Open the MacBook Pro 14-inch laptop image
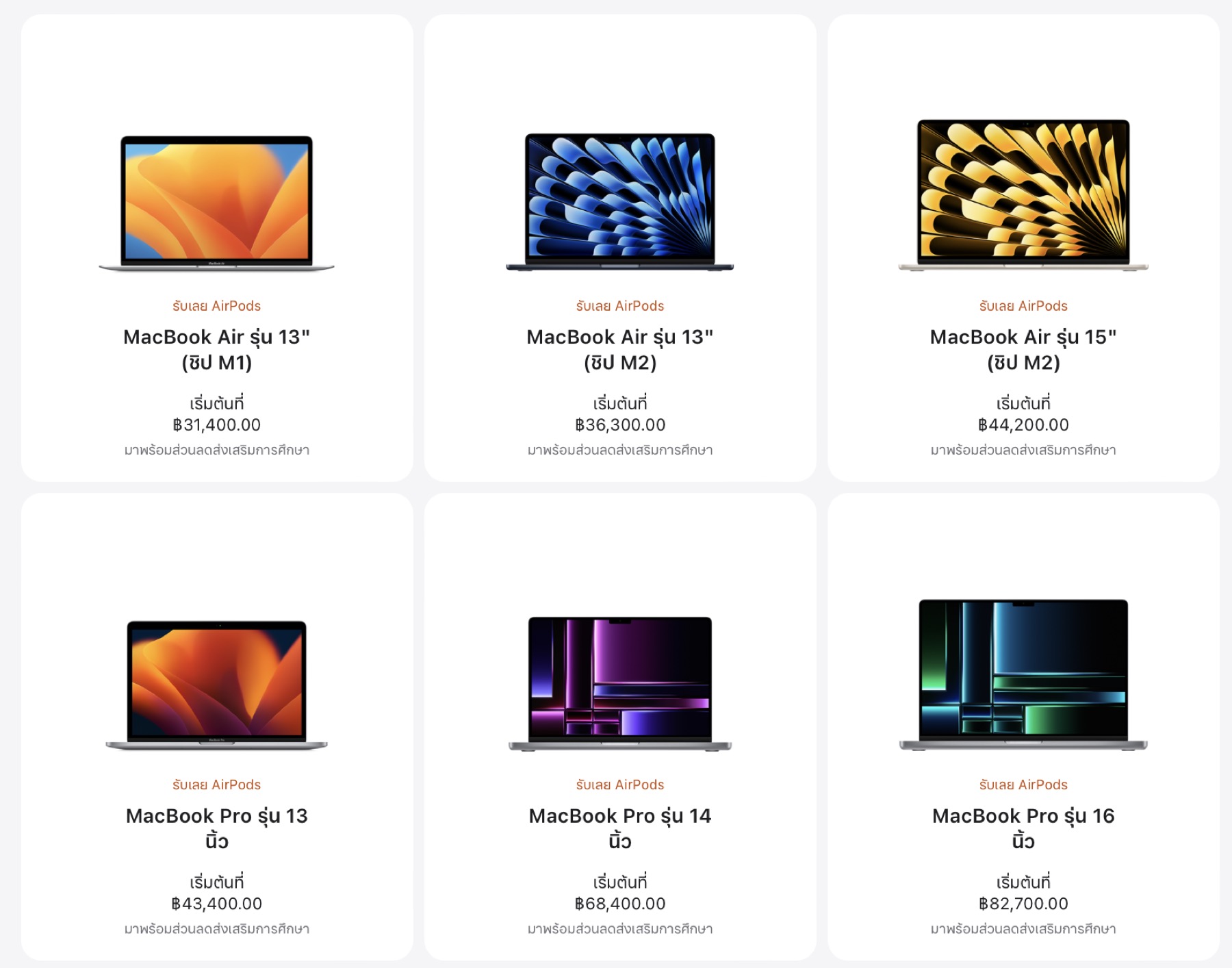The height and width of the screenshot is (968, 1232). pyautogui.click(x=619, y=683)
